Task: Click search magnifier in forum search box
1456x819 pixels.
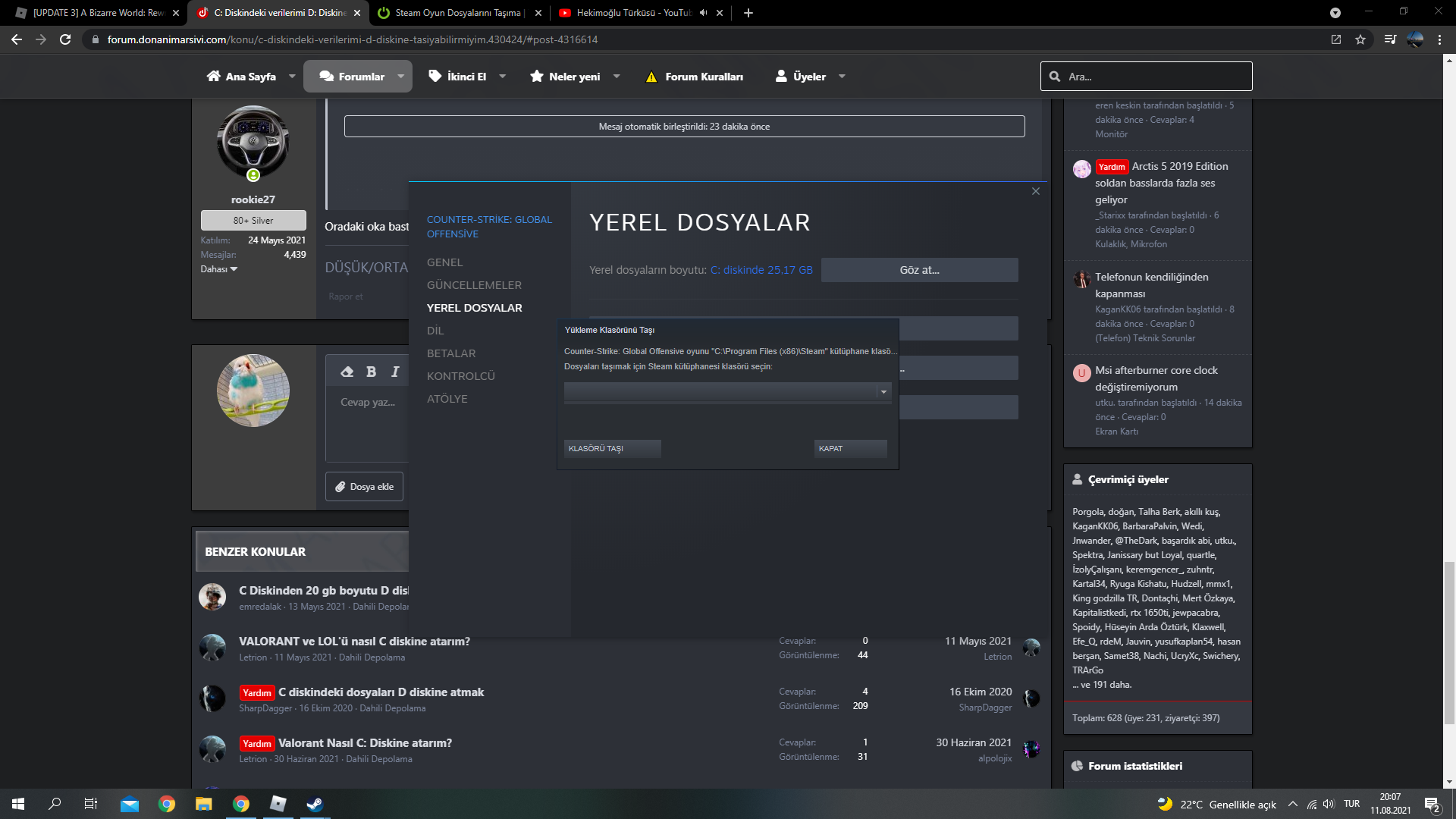Action: [1055, 77]
